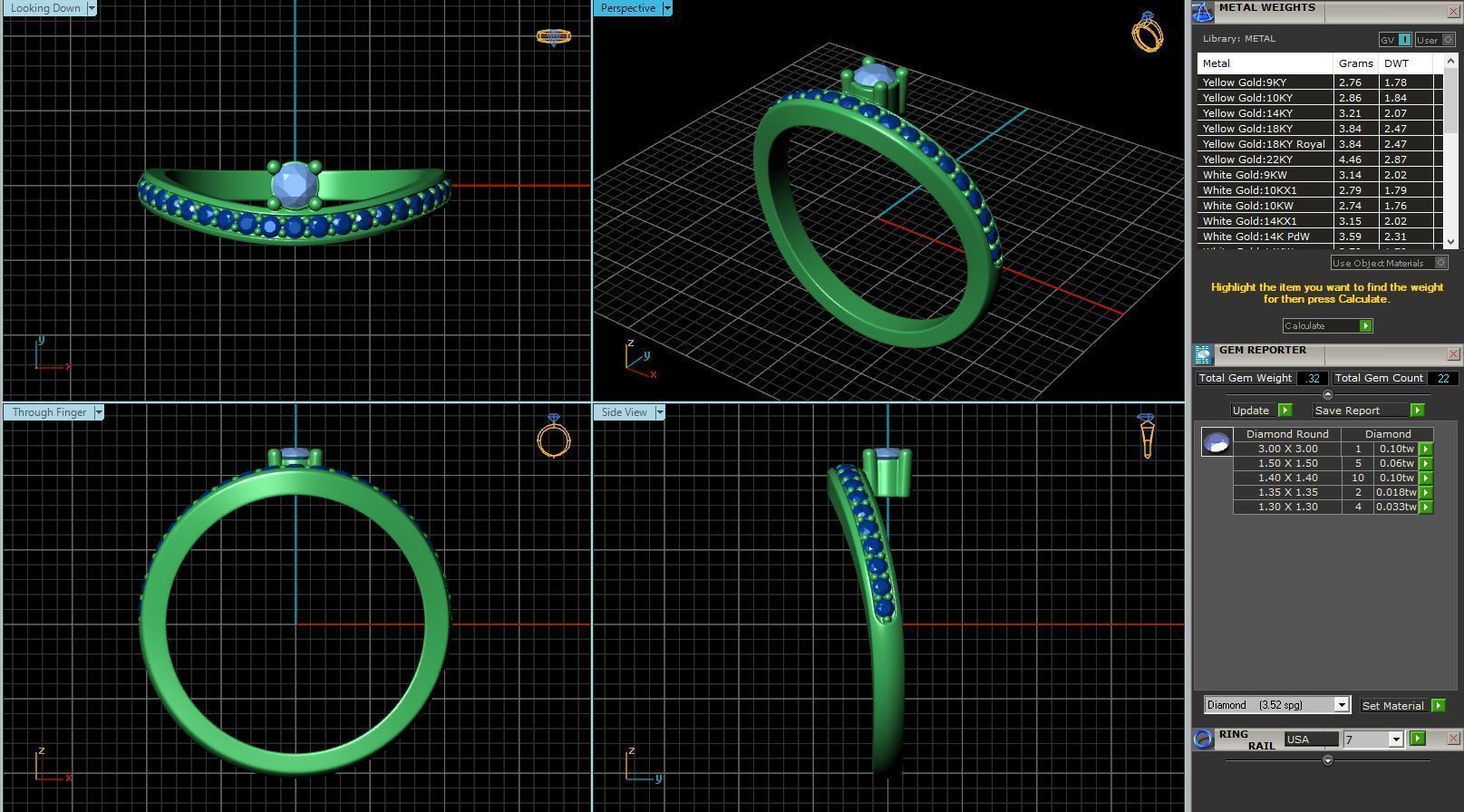Click green arrow for 1.30 X 1.30 diamond row
Screen dimensions: 1464x812
[1425, 507]
